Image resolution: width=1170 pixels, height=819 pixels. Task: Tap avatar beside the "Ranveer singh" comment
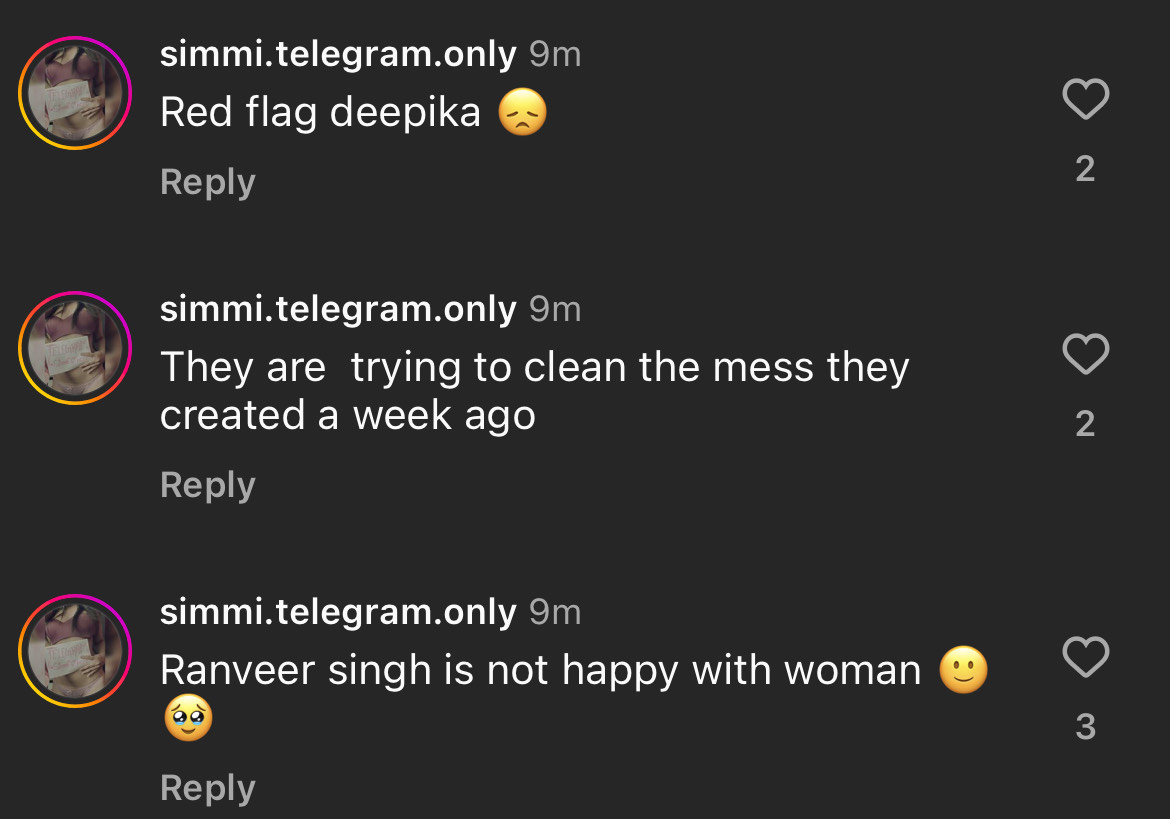click(75, 651)
